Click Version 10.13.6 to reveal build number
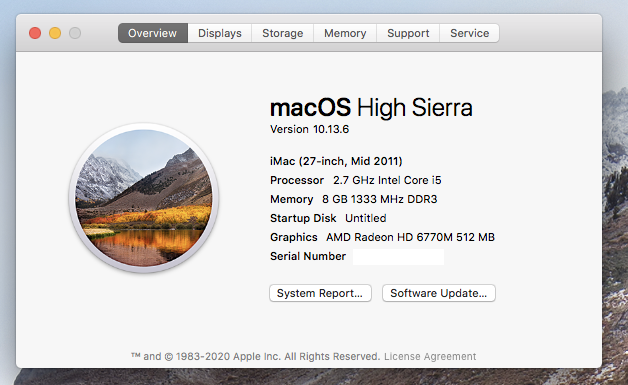 coord(310,129)
